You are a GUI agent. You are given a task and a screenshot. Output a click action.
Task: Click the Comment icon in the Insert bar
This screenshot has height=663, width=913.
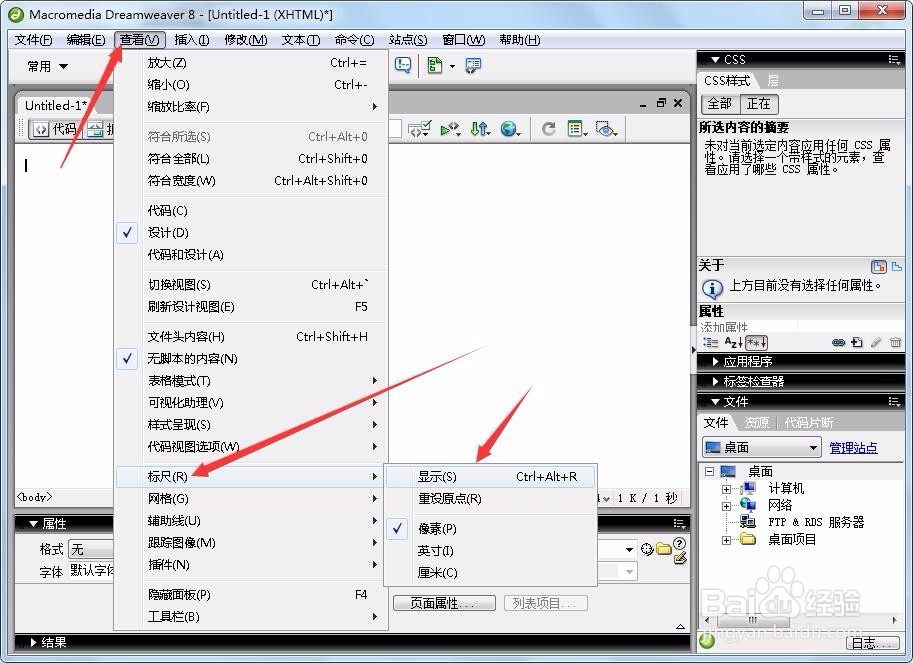point(402,65)
